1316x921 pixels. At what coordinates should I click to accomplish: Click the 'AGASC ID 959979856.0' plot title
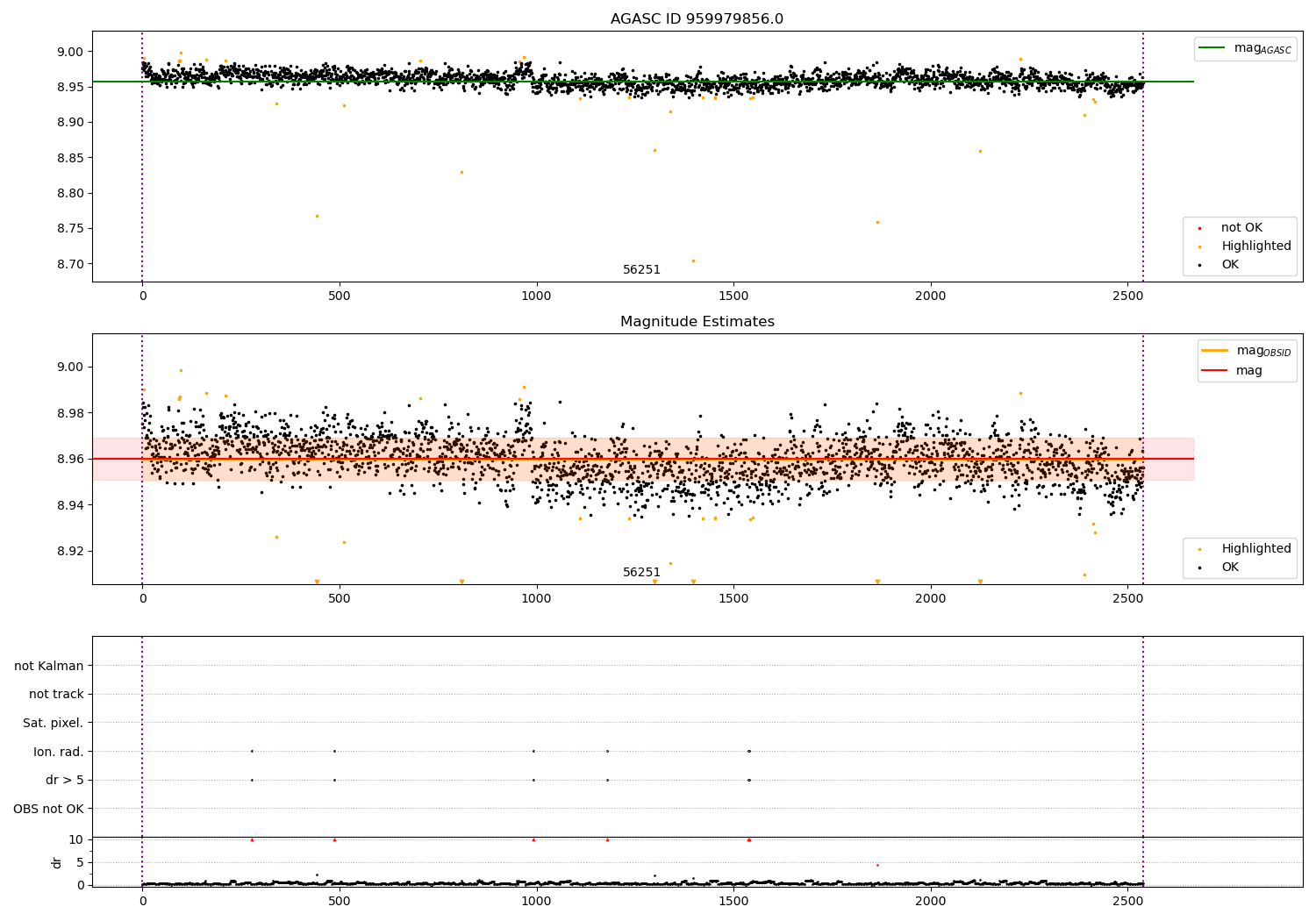pos(697,18)
